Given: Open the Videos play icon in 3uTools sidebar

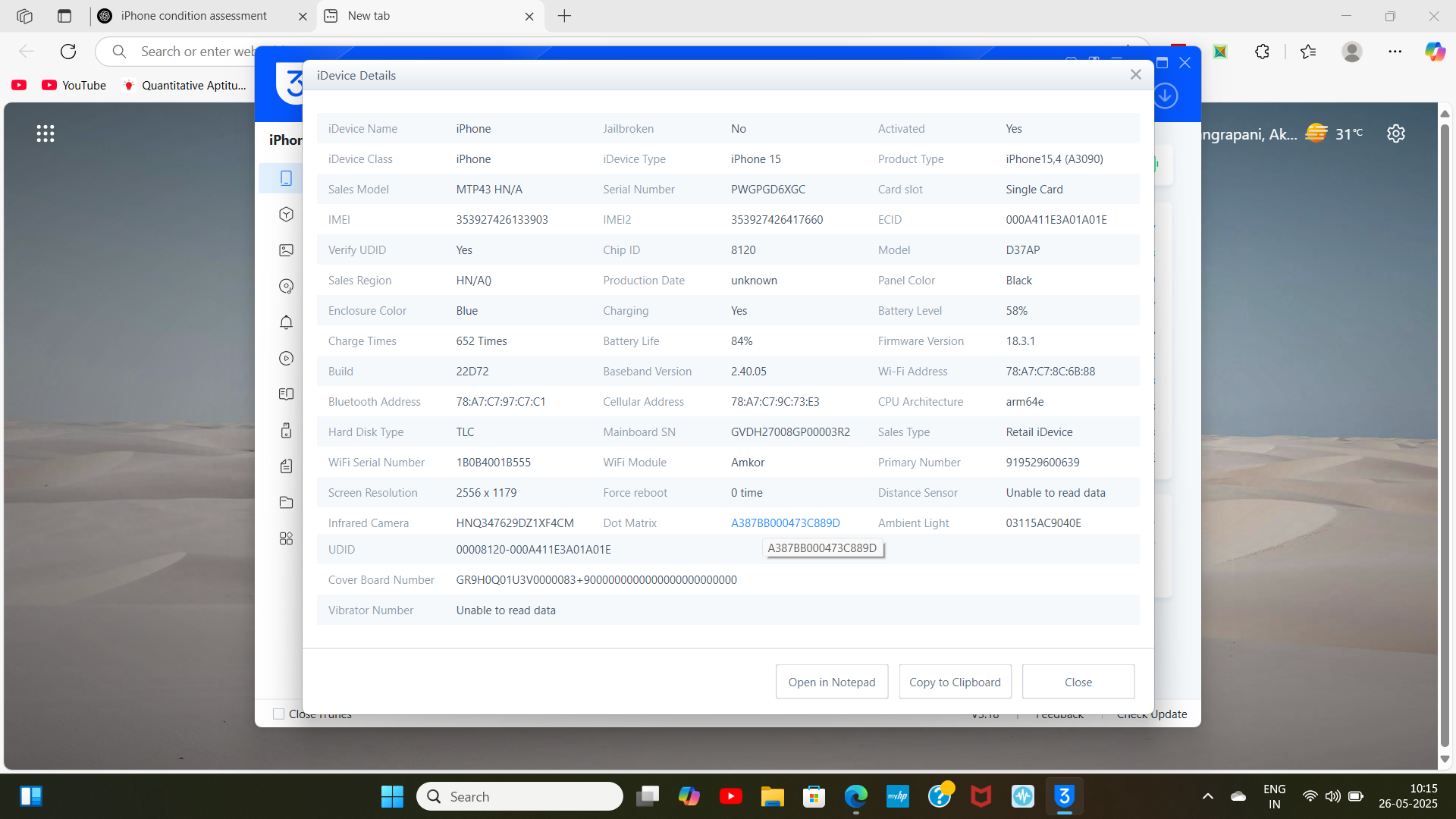Looking at the screenshot, I should (286, 358).
